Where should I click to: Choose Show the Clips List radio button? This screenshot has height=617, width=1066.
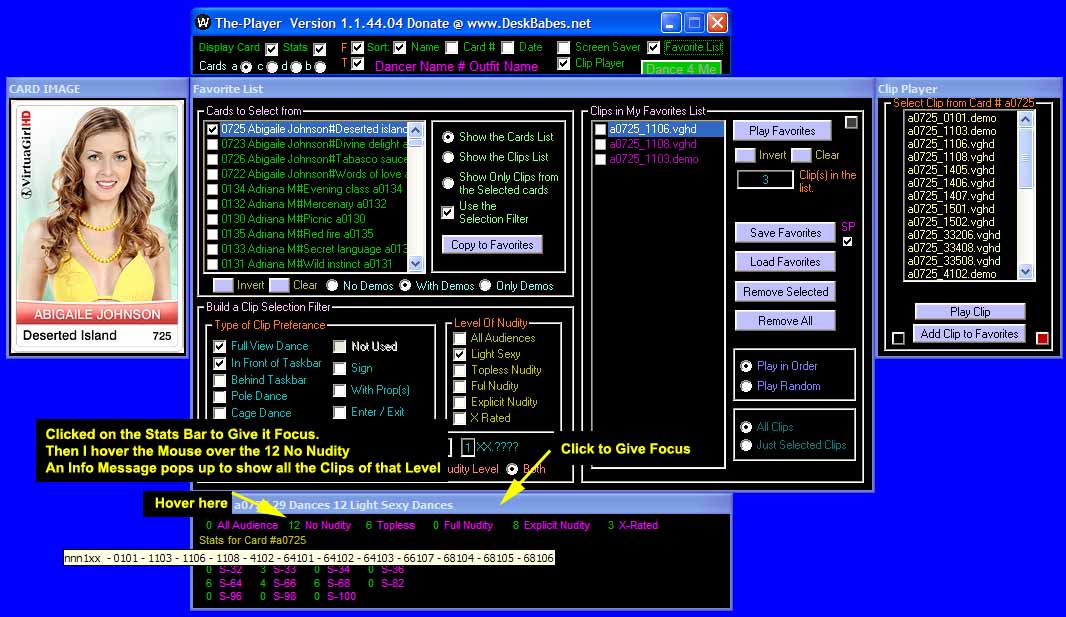(x=448, y=157)
